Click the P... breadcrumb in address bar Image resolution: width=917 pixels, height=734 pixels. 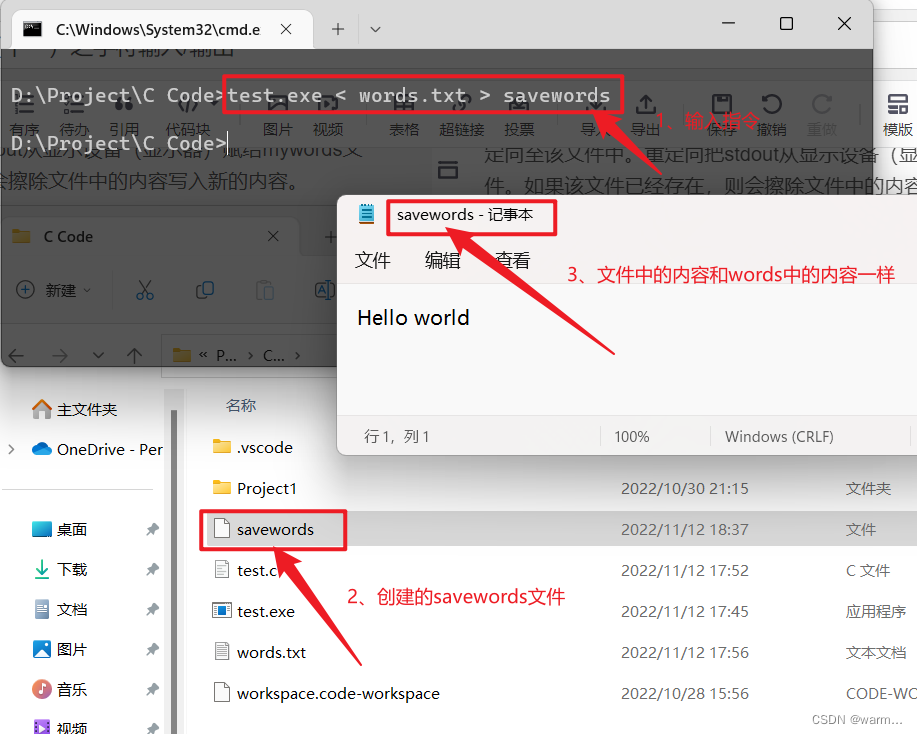tap(226, 355)
